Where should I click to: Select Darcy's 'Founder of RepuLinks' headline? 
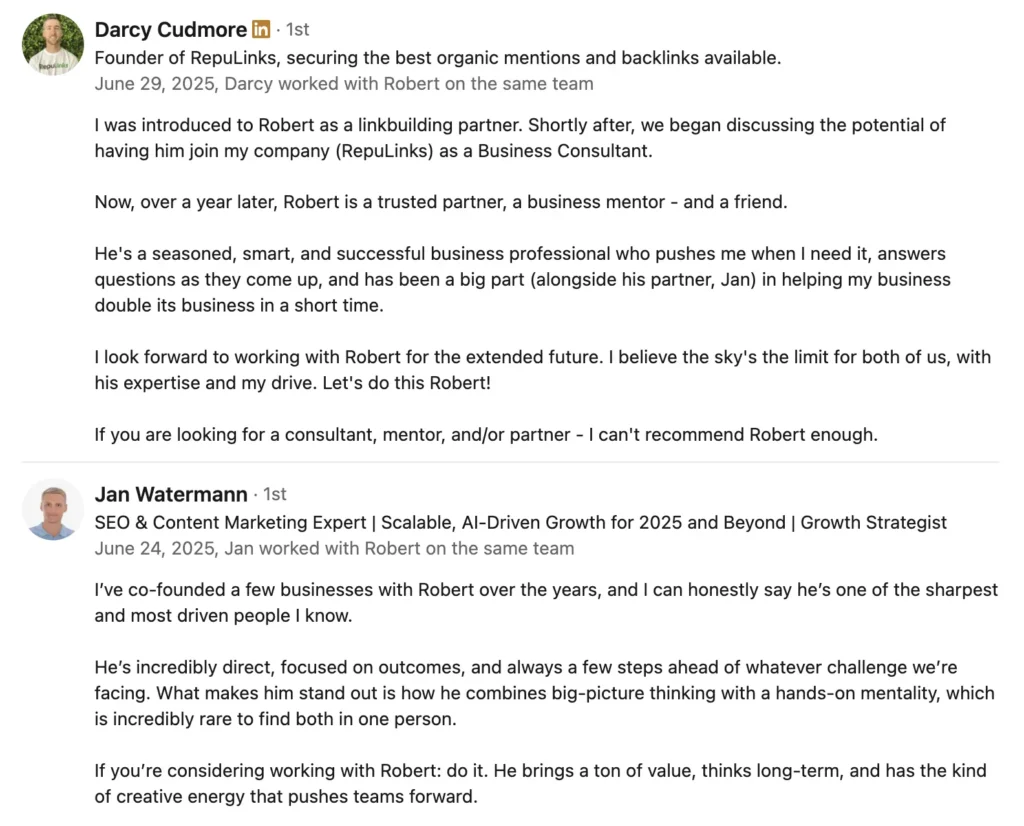437,57
